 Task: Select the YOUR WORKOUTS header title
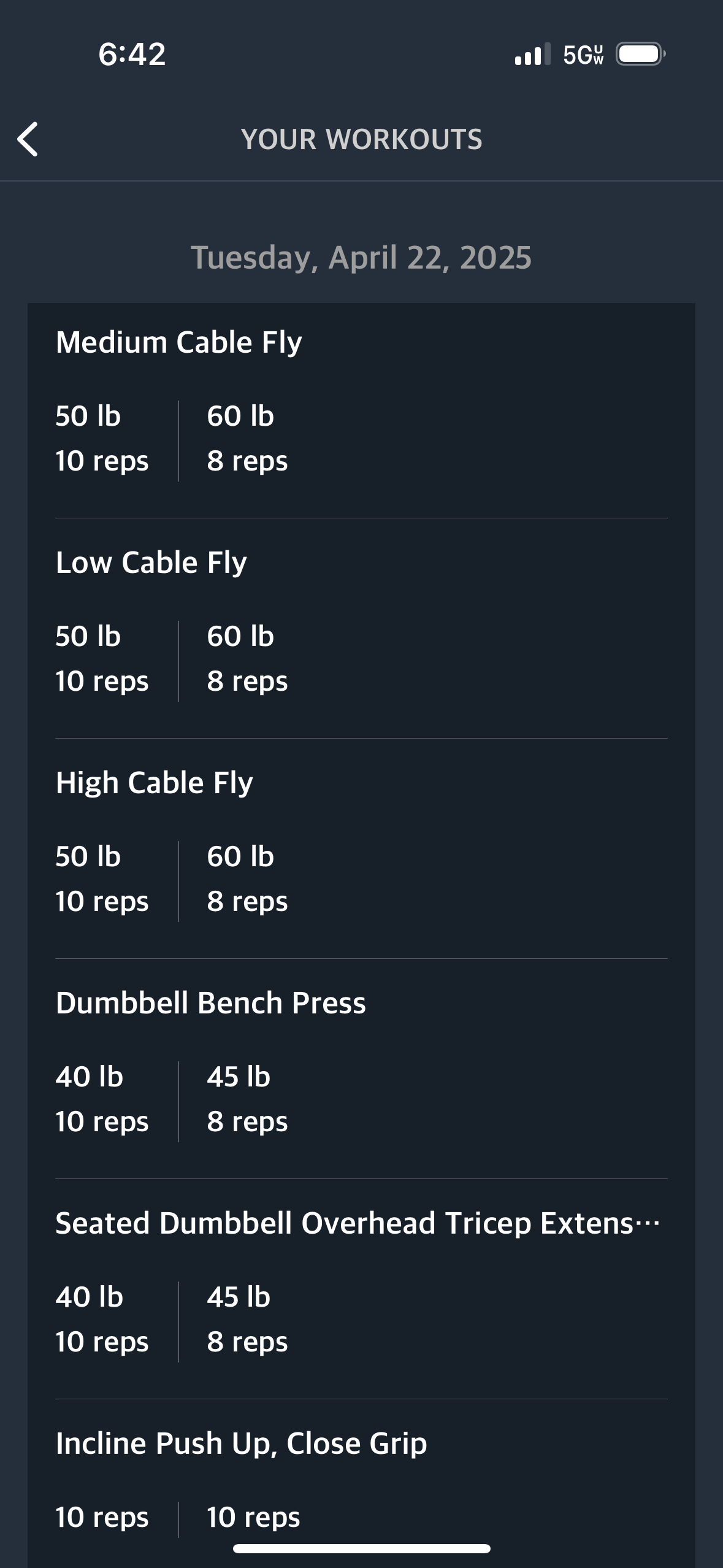(362, 139)
